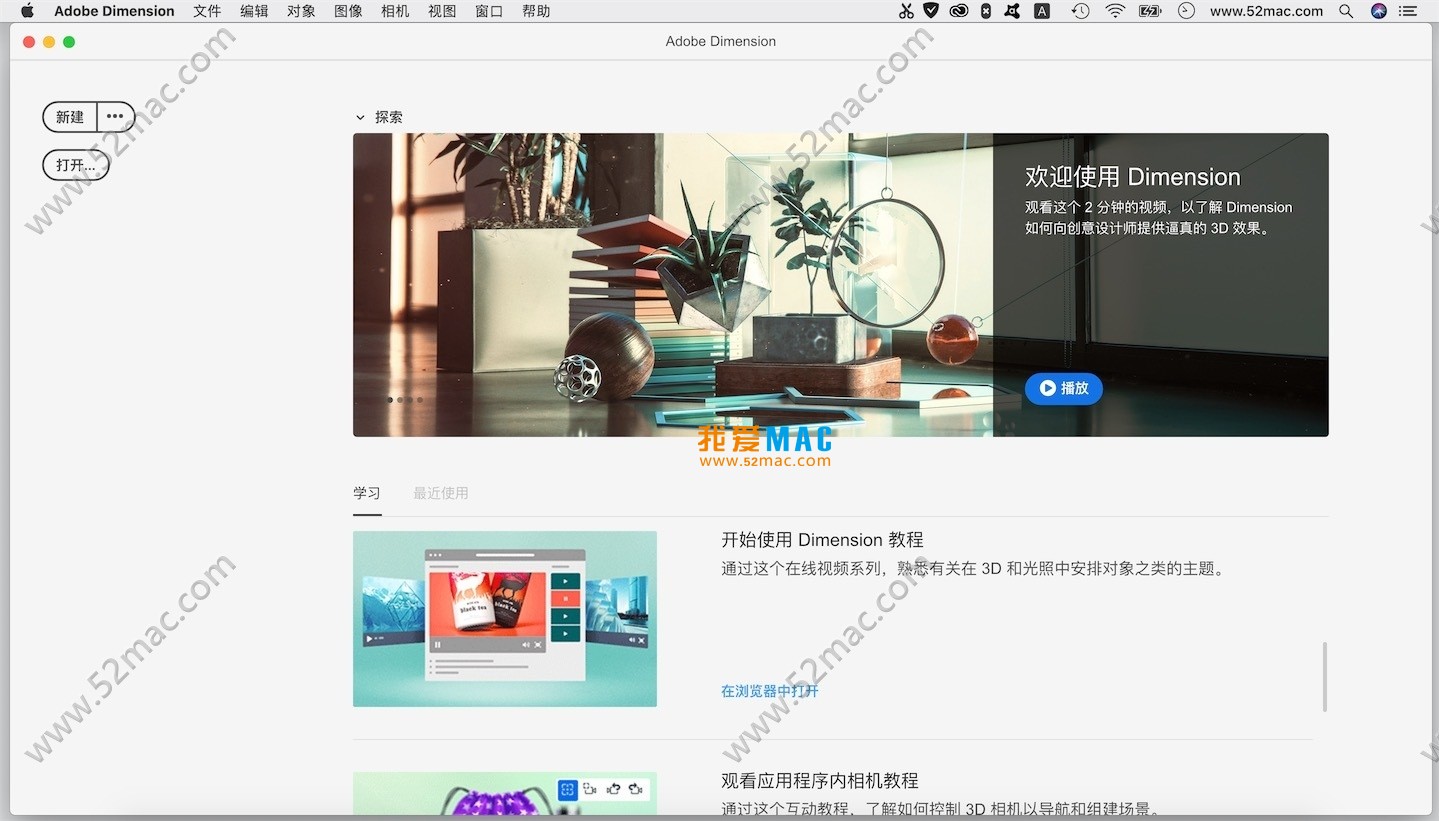Screen dimensions: 1439x821
Task: Open the Wi-Fi status menu
Action: pos(1115,11)
